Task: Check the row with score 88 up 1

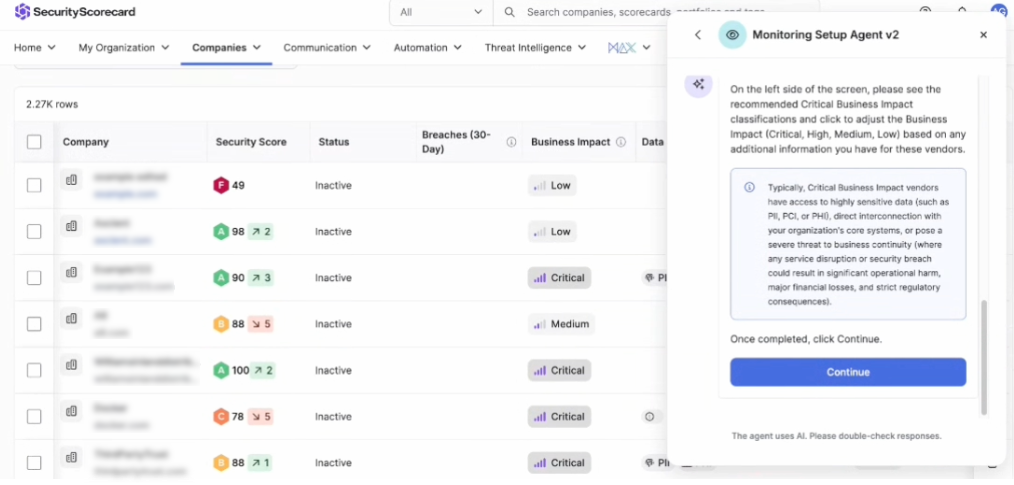Action: (34, 463)
